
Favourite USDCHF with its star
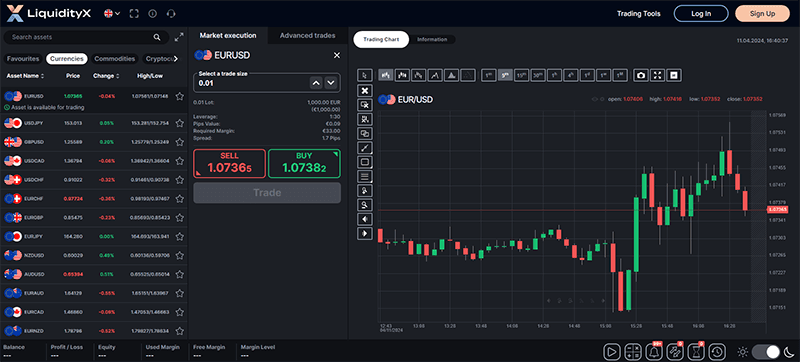click(x=180, y=179)
